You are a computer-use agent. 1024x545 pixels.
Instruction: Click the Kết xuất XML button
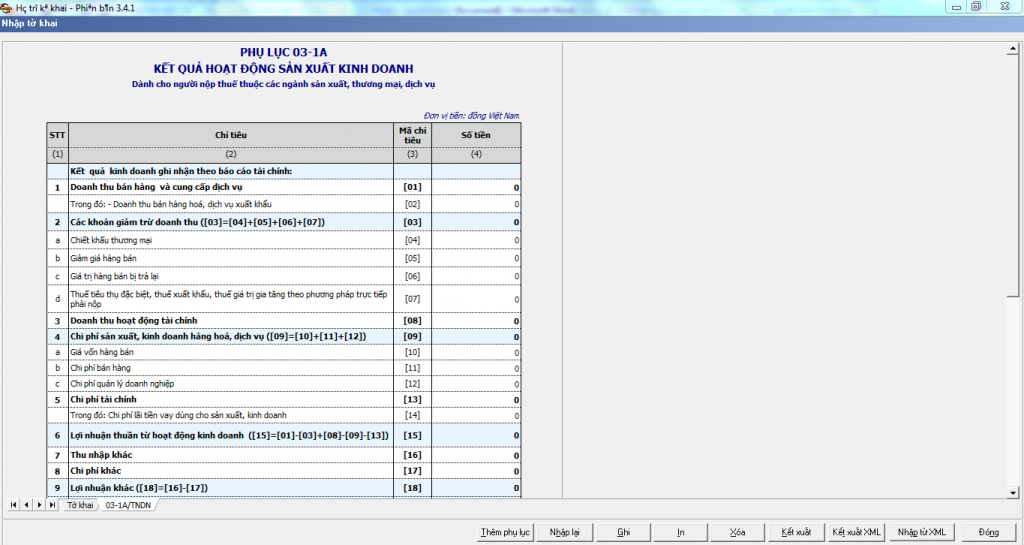[856, 532]
